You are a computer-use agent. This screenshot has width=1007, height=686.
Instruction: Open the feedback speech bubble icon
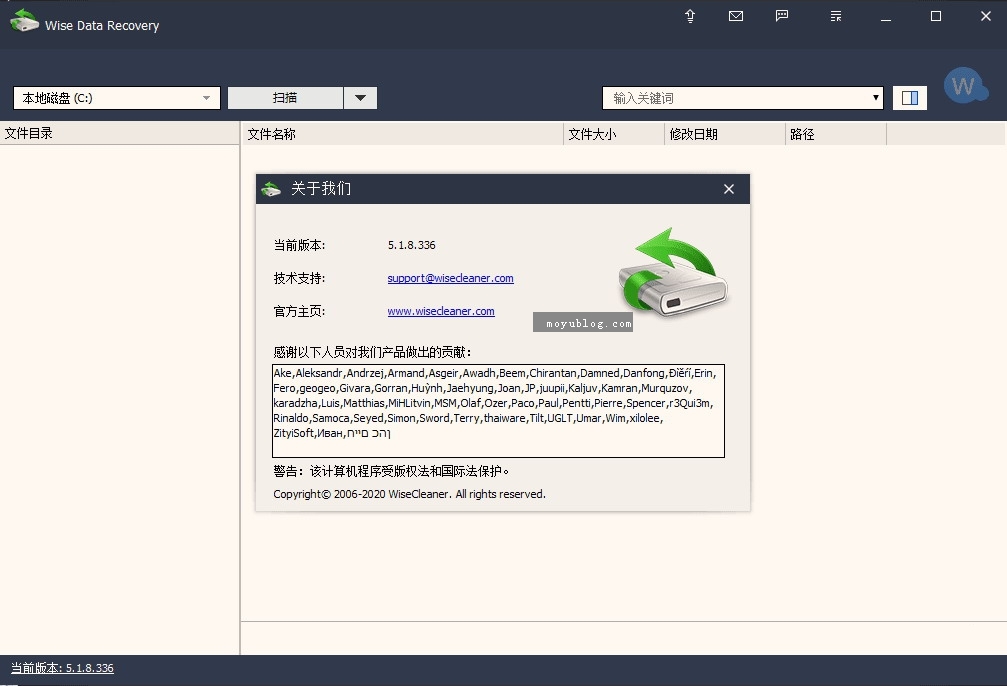(x=782, y=16)
